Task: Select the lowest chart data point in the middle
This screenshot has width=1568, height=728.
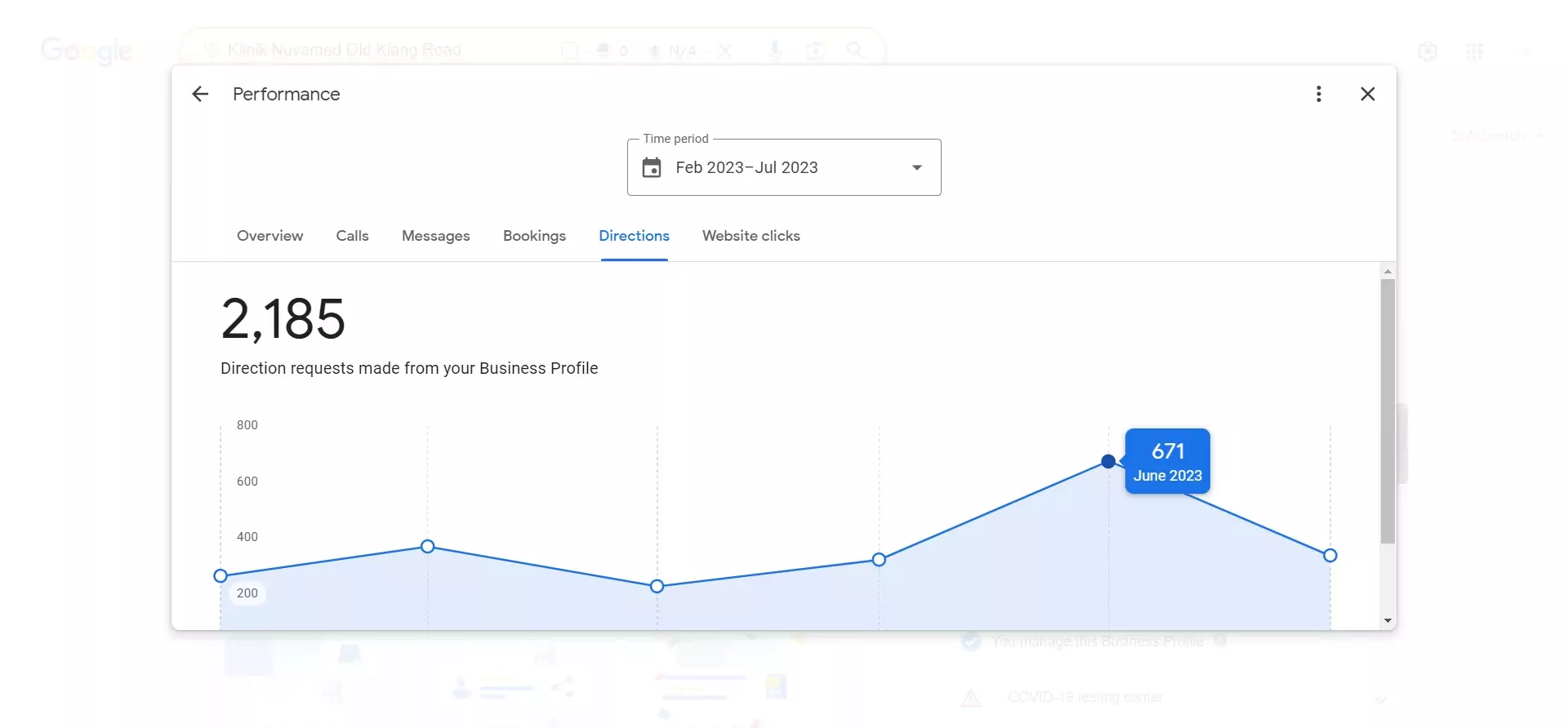Action: coord(657,586)
